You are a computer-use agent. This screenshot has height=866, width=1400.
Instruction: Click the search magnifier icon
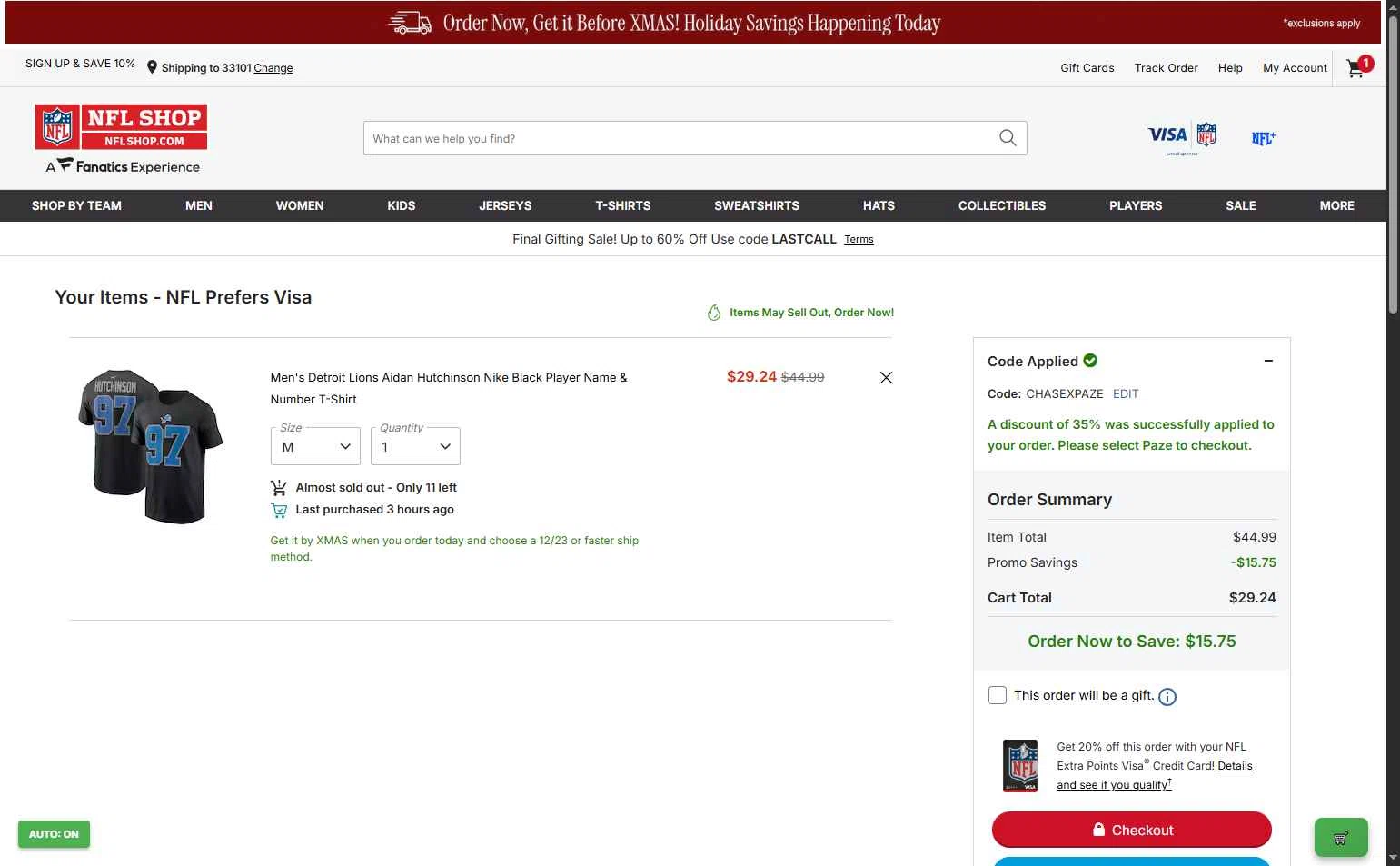1008,138
